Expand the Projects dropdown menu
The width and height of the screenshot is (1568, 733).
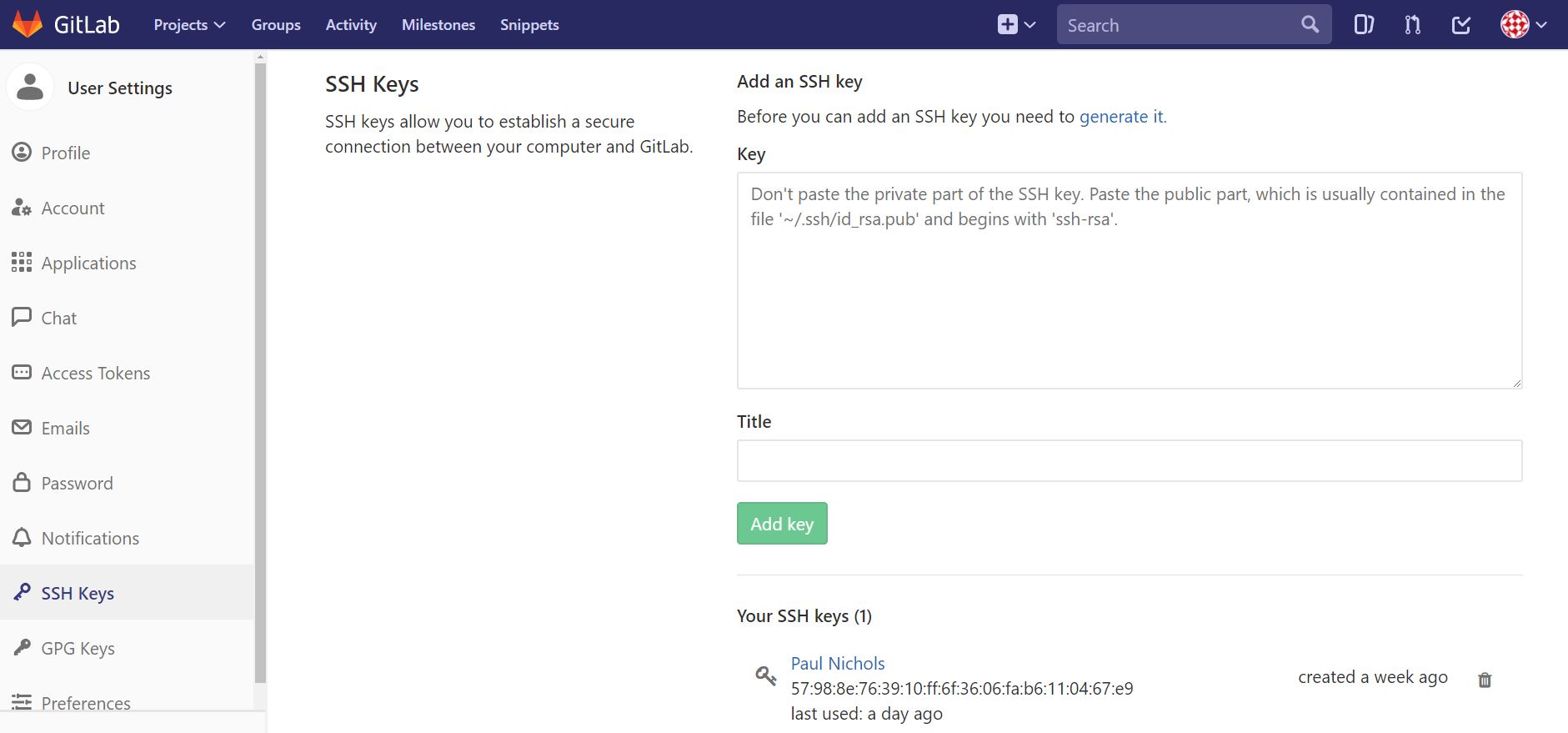pos(189,25)
